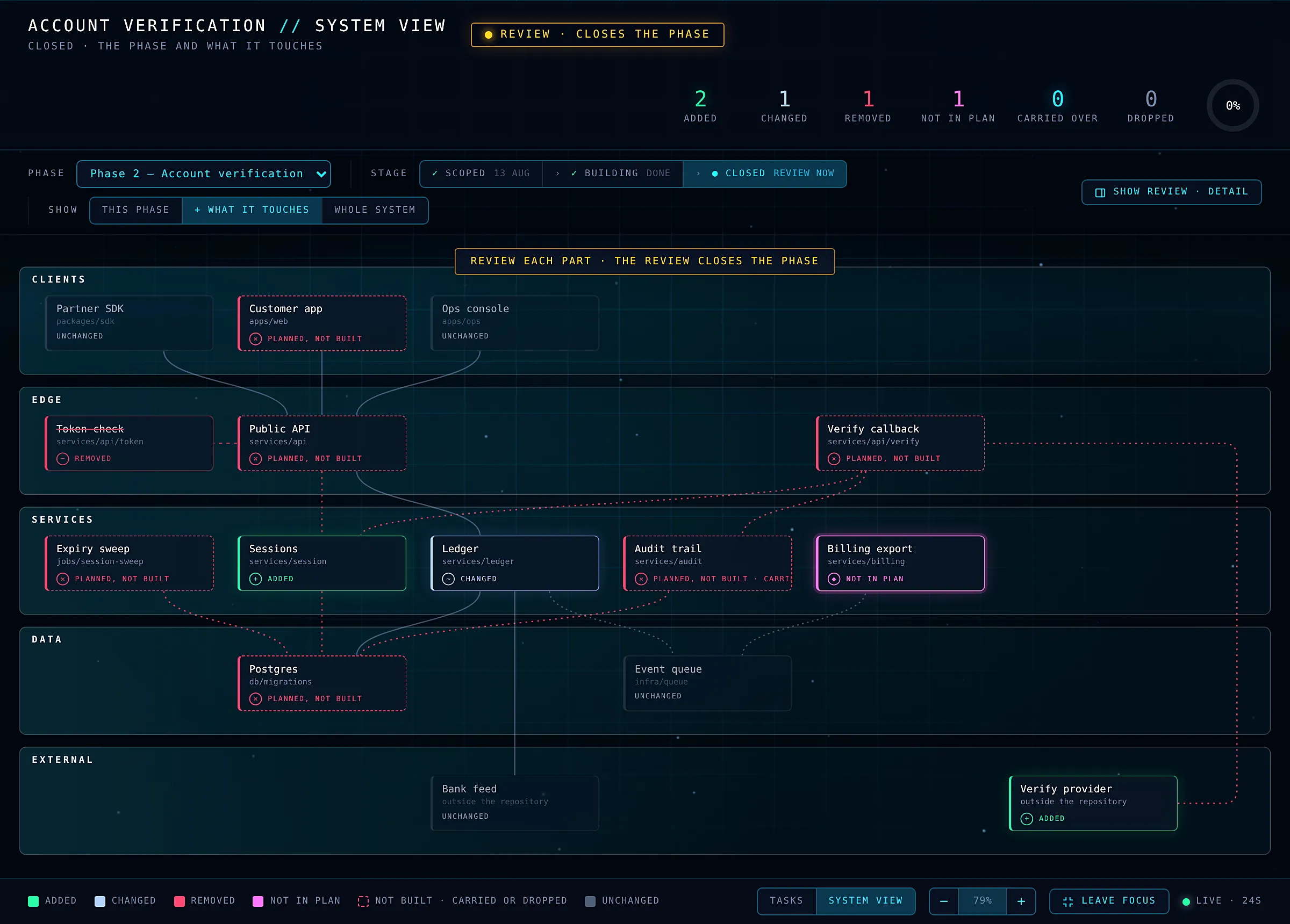Zoom in with the plus button

[x=1021, y=901]
